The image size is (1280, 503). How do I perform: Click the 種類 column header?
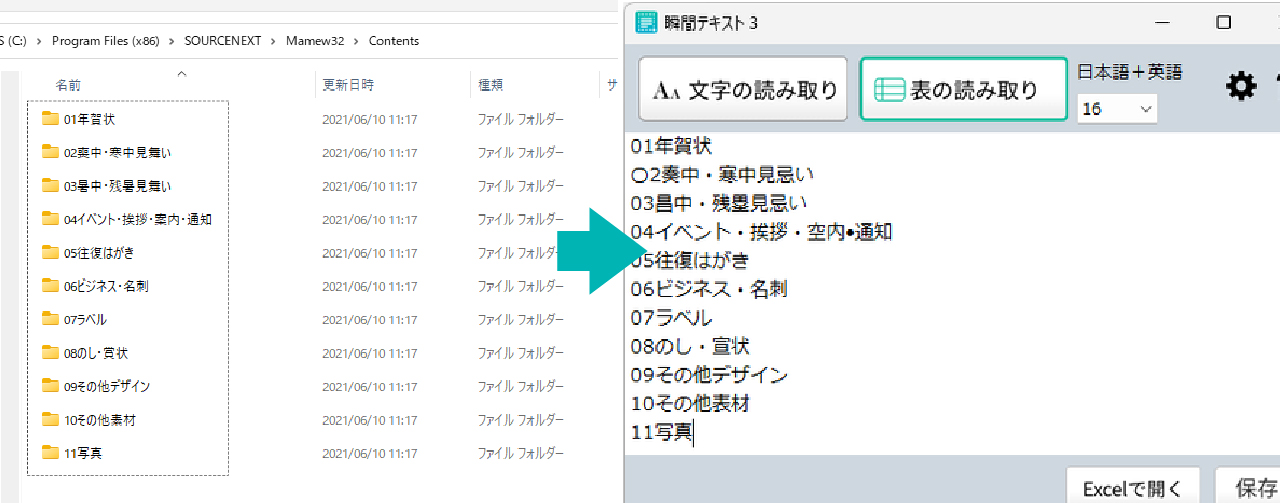coord(490,86)
